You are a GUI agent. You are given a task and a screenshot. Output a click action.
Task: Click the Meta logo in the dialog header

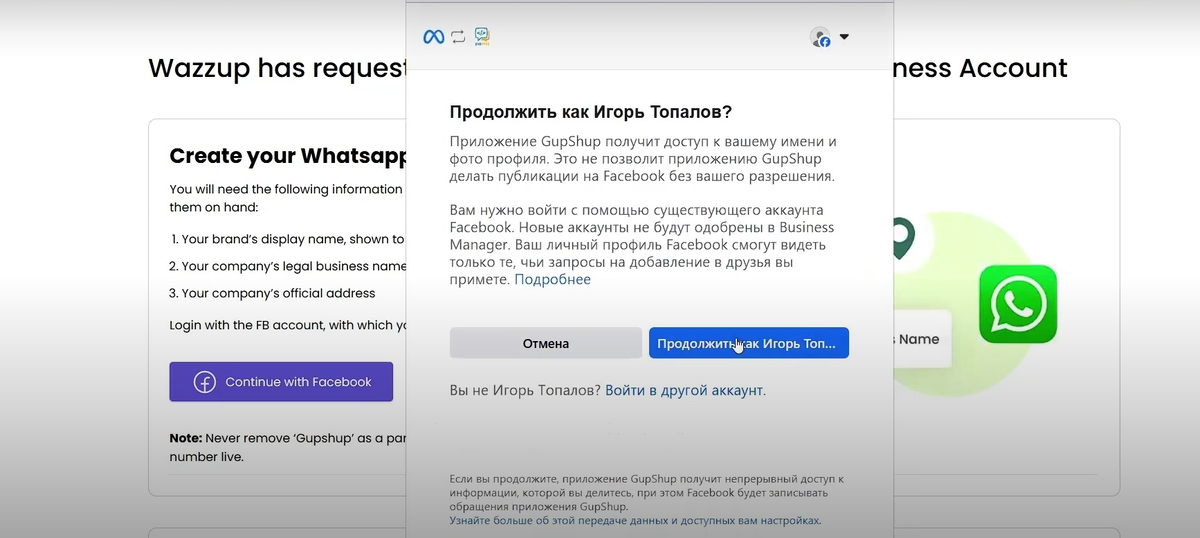(x=433, y=37)
